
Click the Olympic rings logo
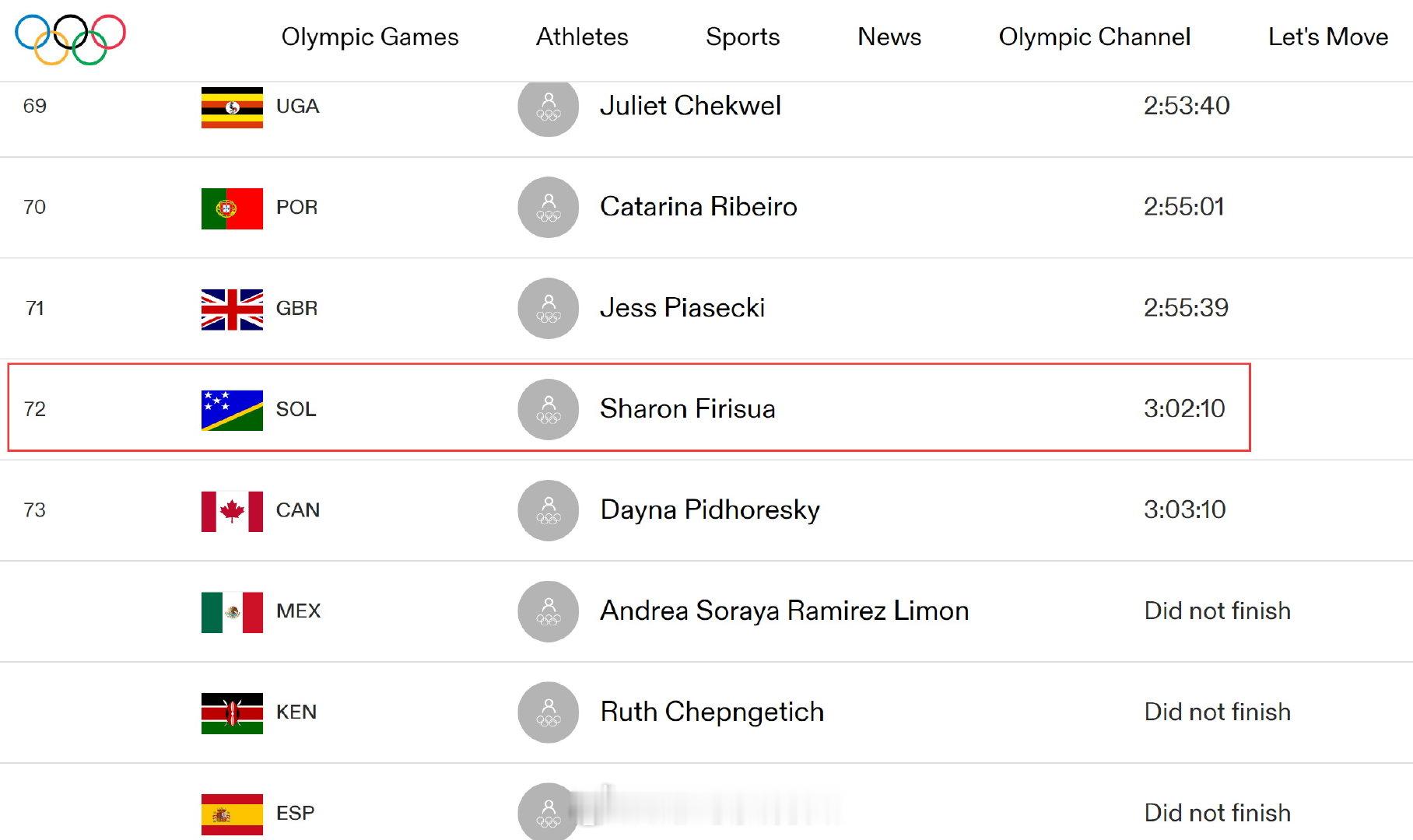coord(70,39)
